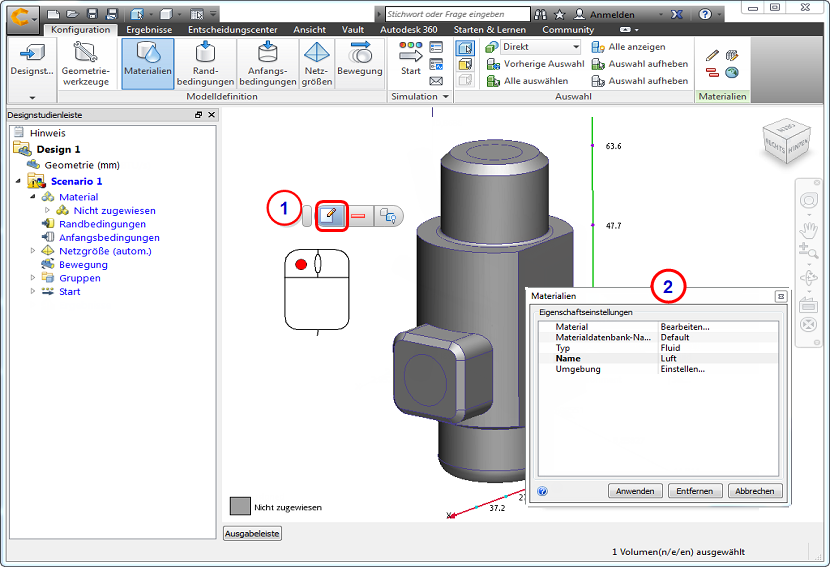This screenshot has height=567, width=830.
Task: Select the Hinweis tree item
Action: click(47, 133)
